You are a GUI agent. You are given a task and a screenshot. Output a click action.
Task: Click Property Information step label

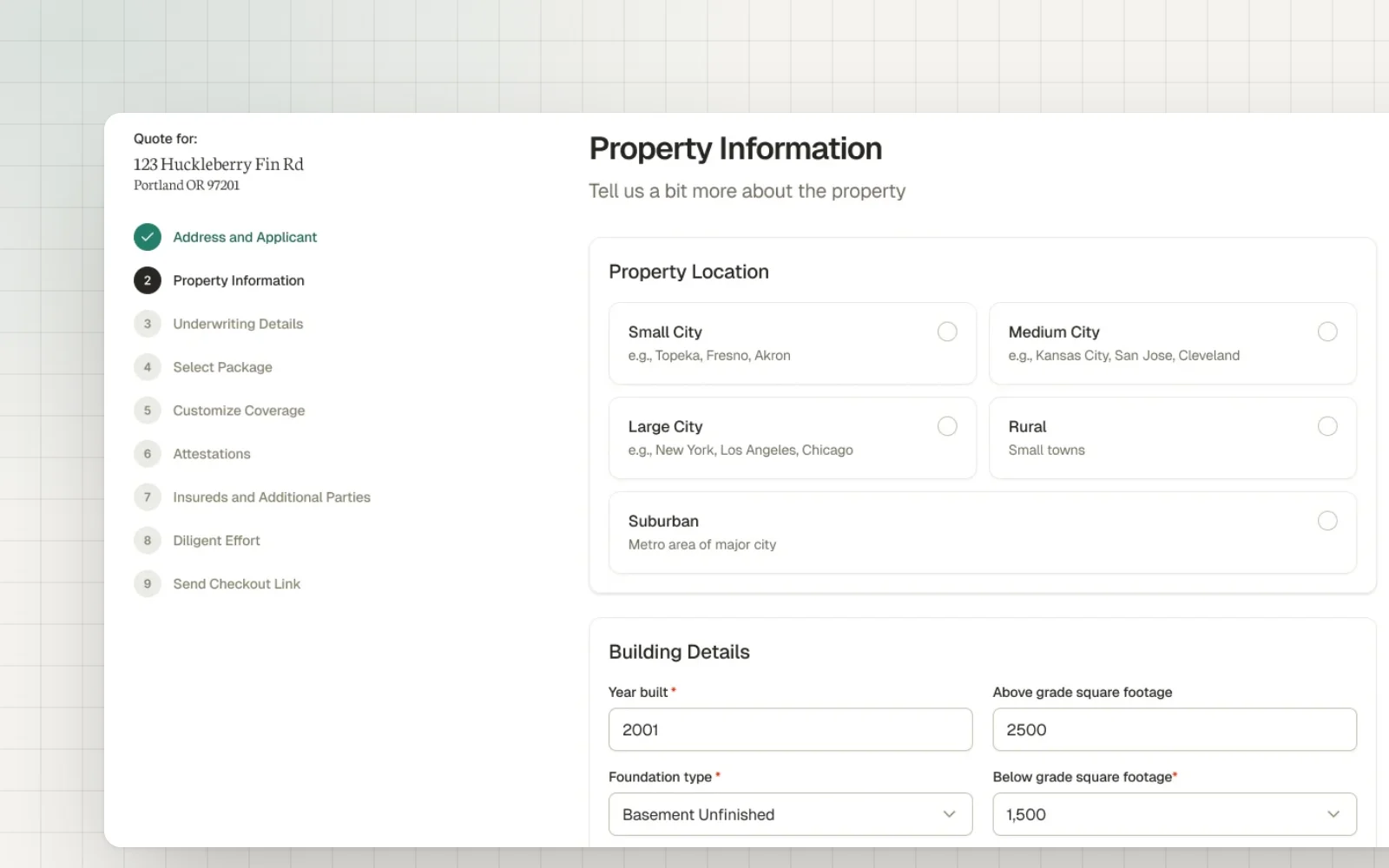(x=239, y=280)
